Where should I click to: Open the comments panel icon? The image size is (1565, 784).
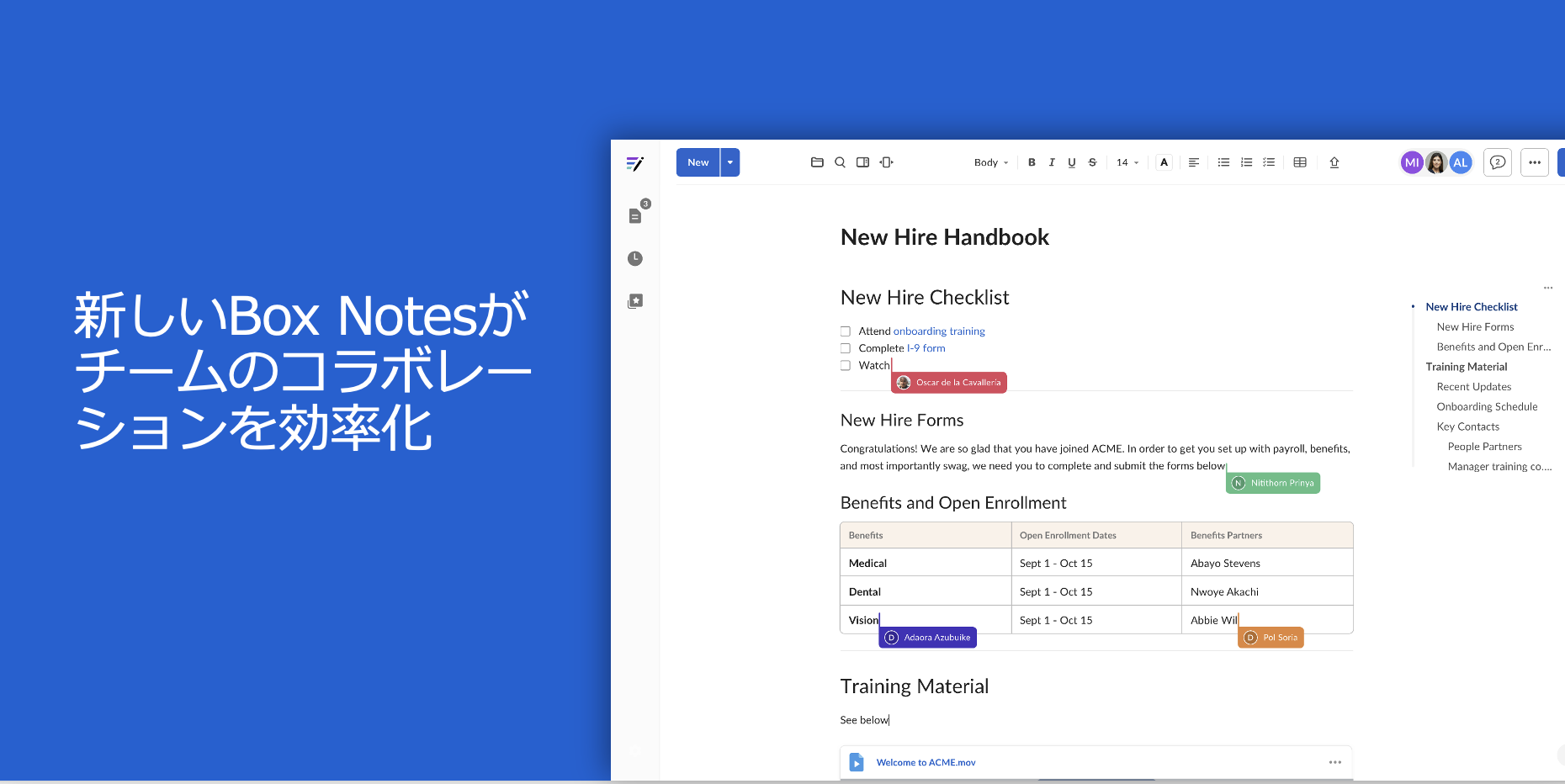click(1498, 162)
